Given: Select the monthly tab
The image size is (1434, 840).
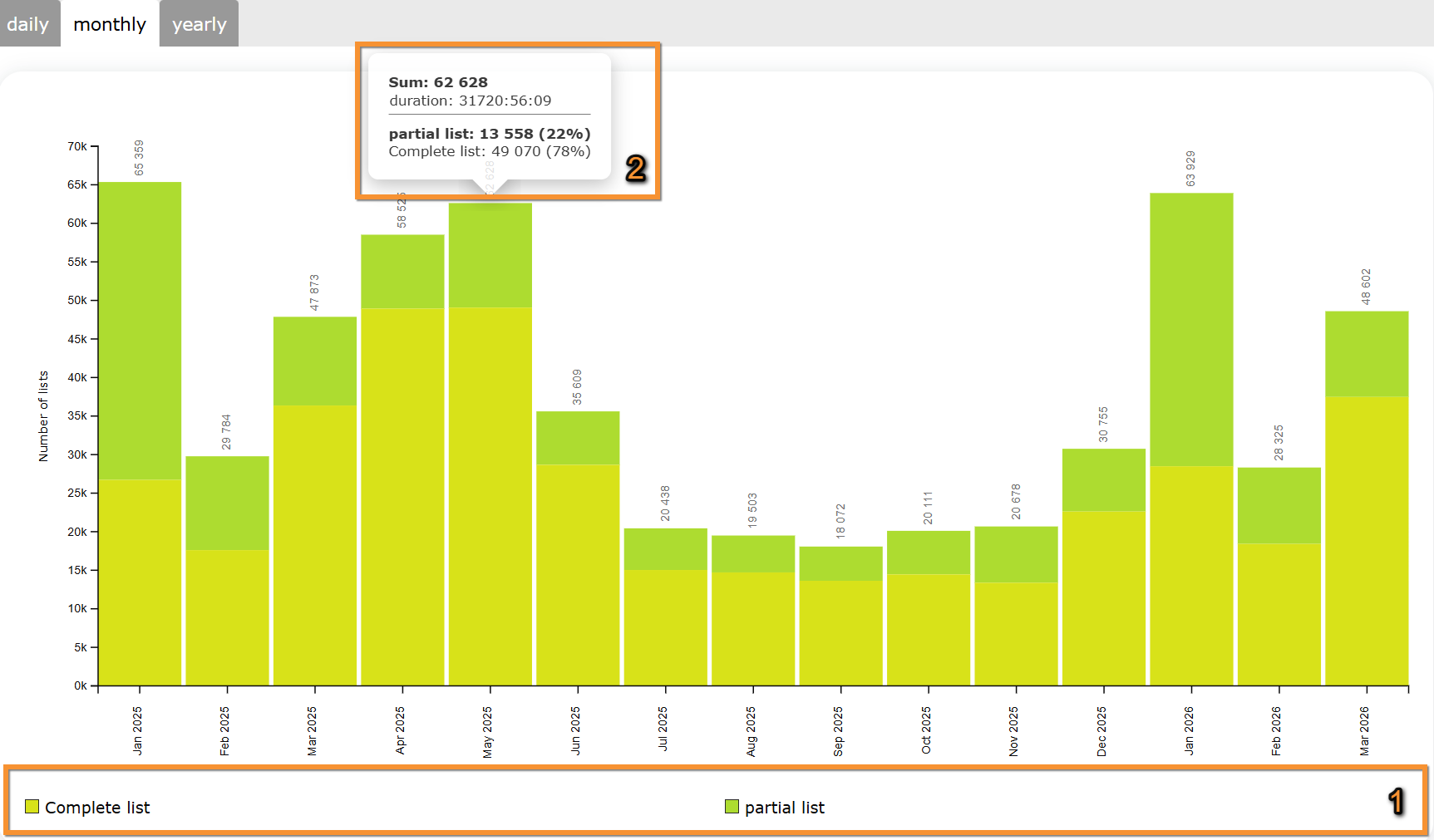Looking at the screenshot, I should point(110,24).
